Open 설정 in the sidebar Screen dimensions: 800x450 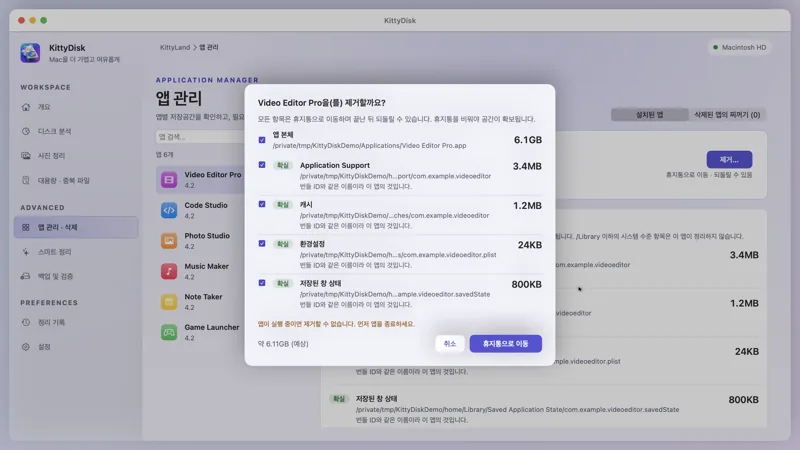(76, 347)
